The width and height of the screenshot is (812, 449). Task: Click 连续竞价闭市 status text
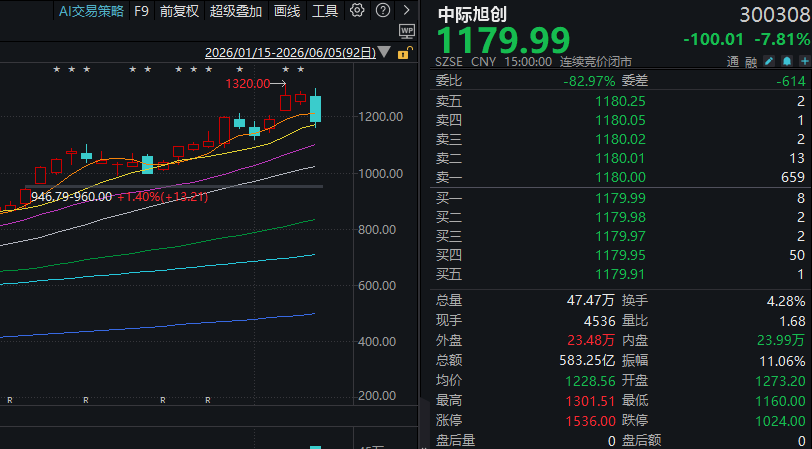[x=596, y=62]
